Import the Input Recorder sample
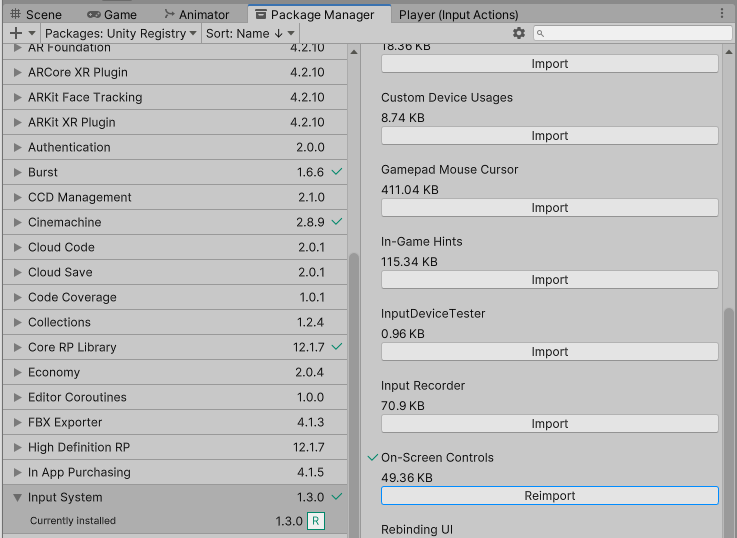737x538 pixels. point(549,423)
